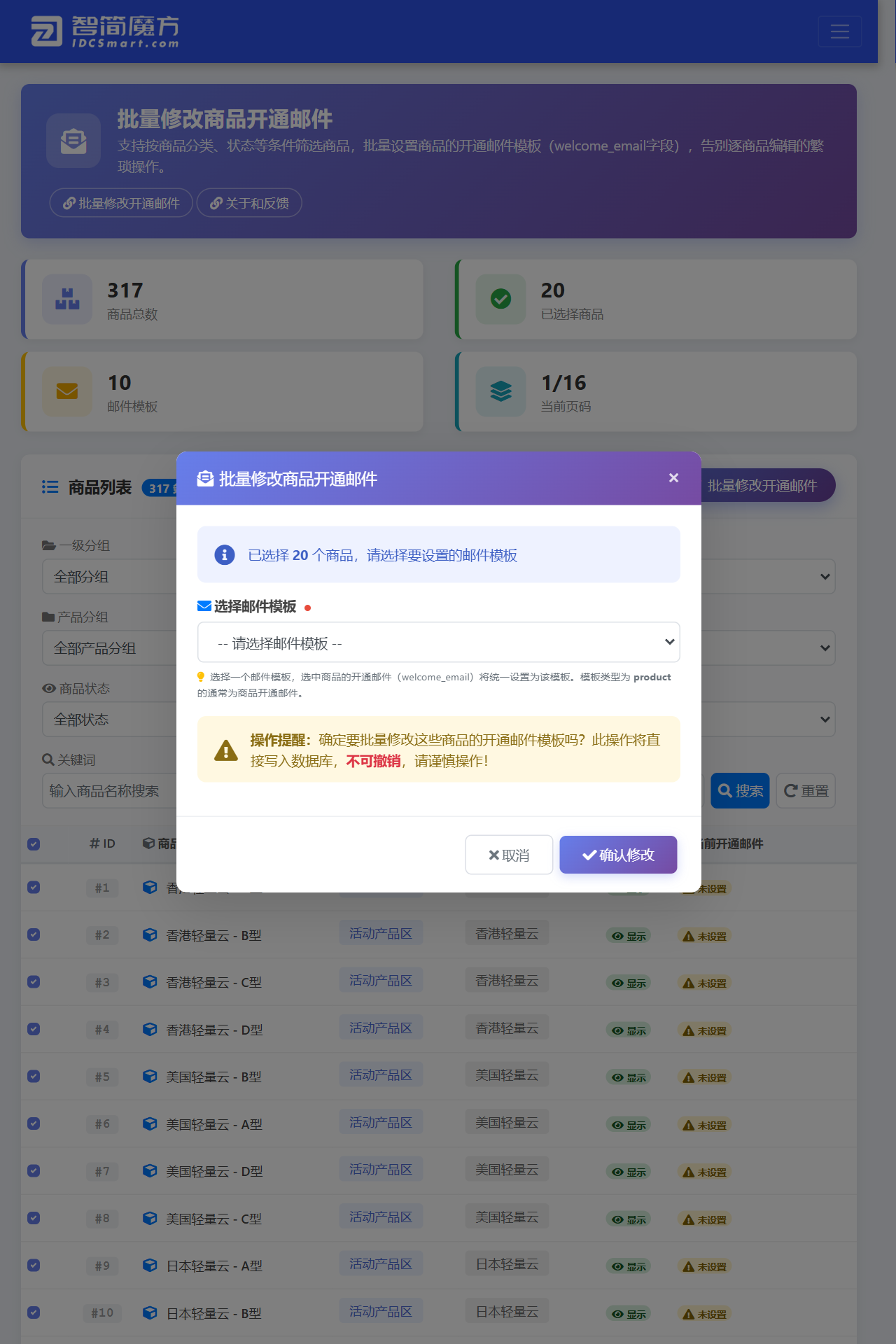
Task: Click the cube icon of 香港轻量云 - D型
Action: pyautogui.click(x=150, y=1030)
